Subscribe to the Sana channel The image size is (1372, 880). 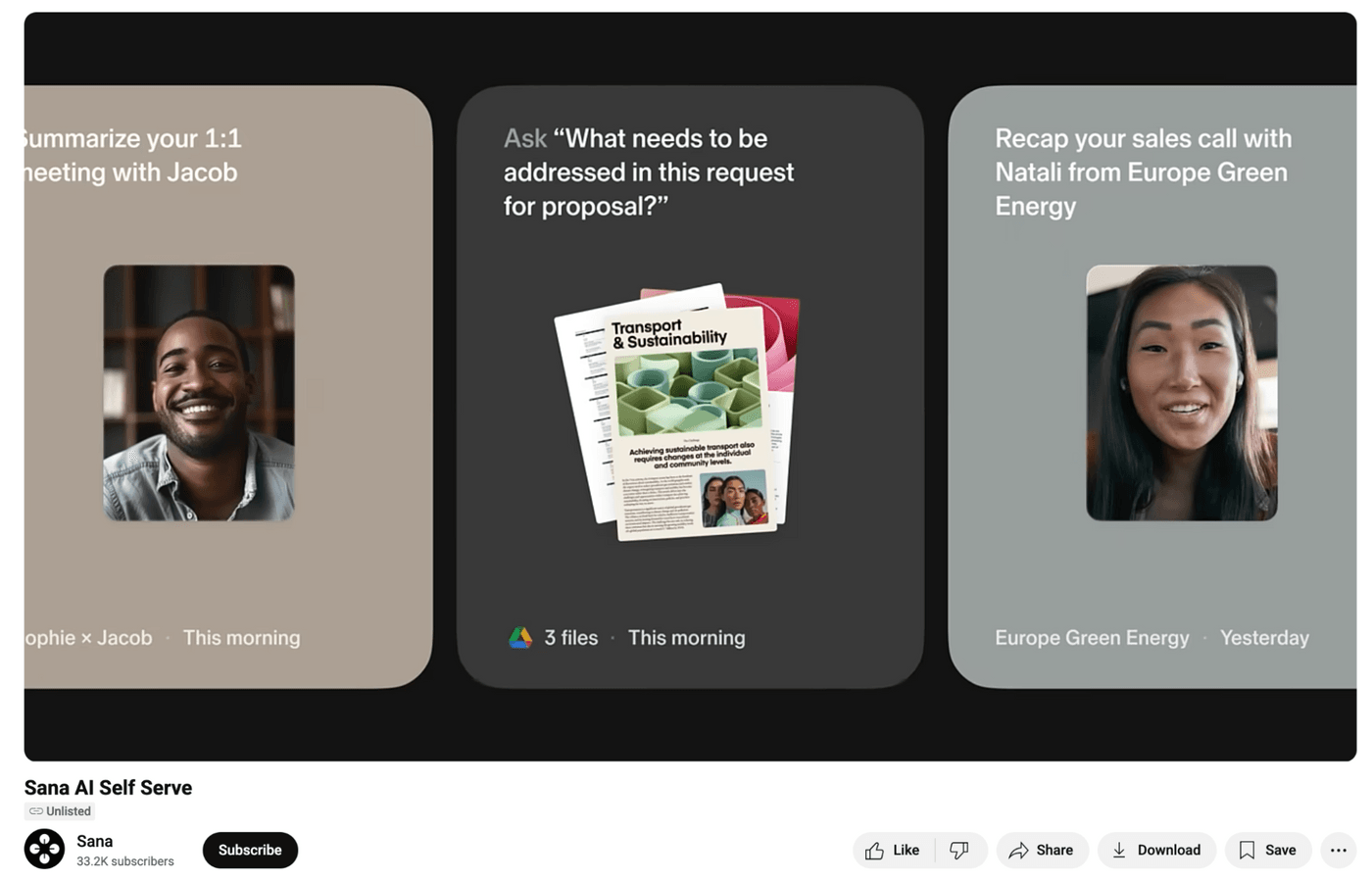tap(250, 850)
